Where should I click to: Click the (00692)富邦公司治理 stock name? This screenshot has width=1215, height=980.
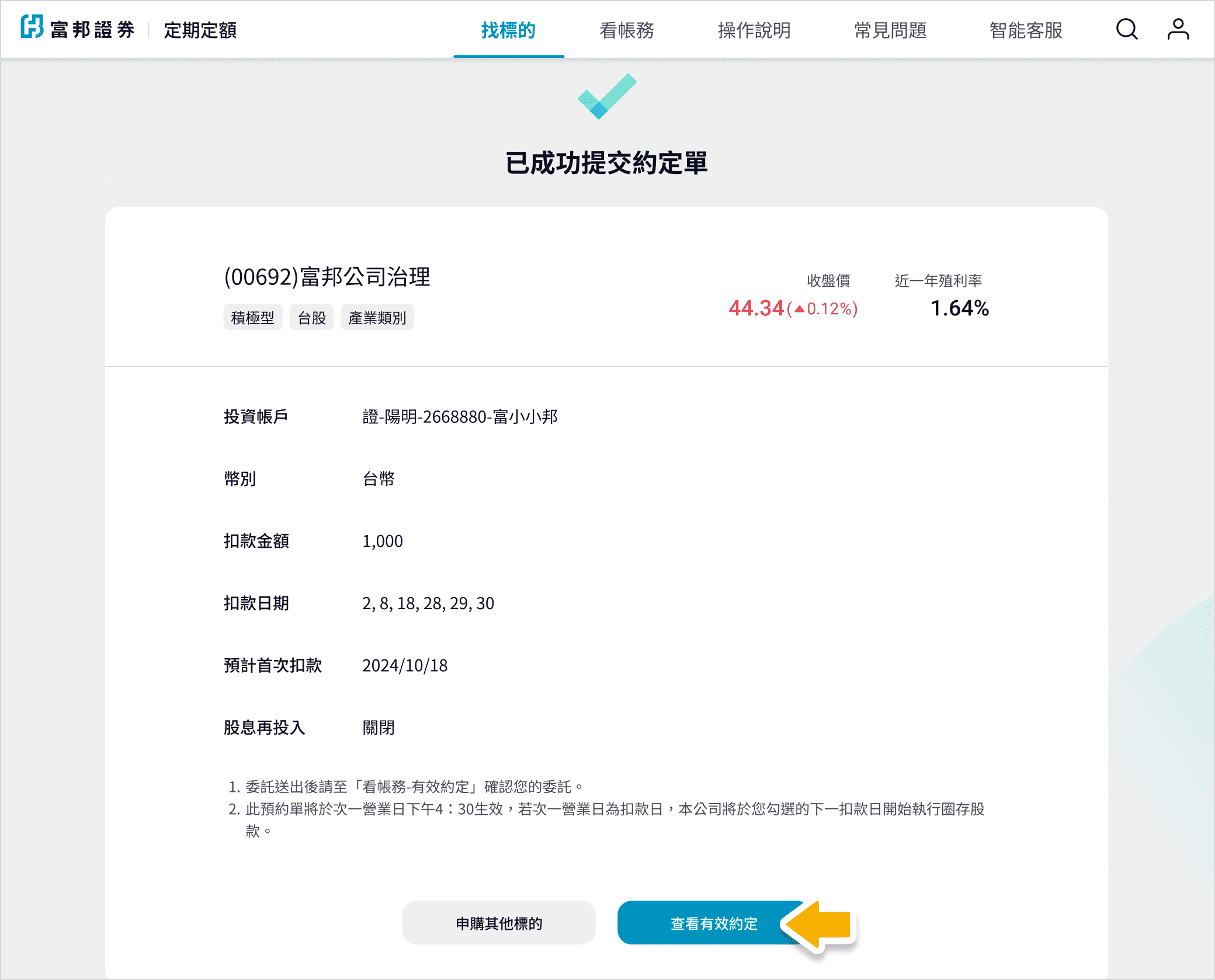[327, 277]
